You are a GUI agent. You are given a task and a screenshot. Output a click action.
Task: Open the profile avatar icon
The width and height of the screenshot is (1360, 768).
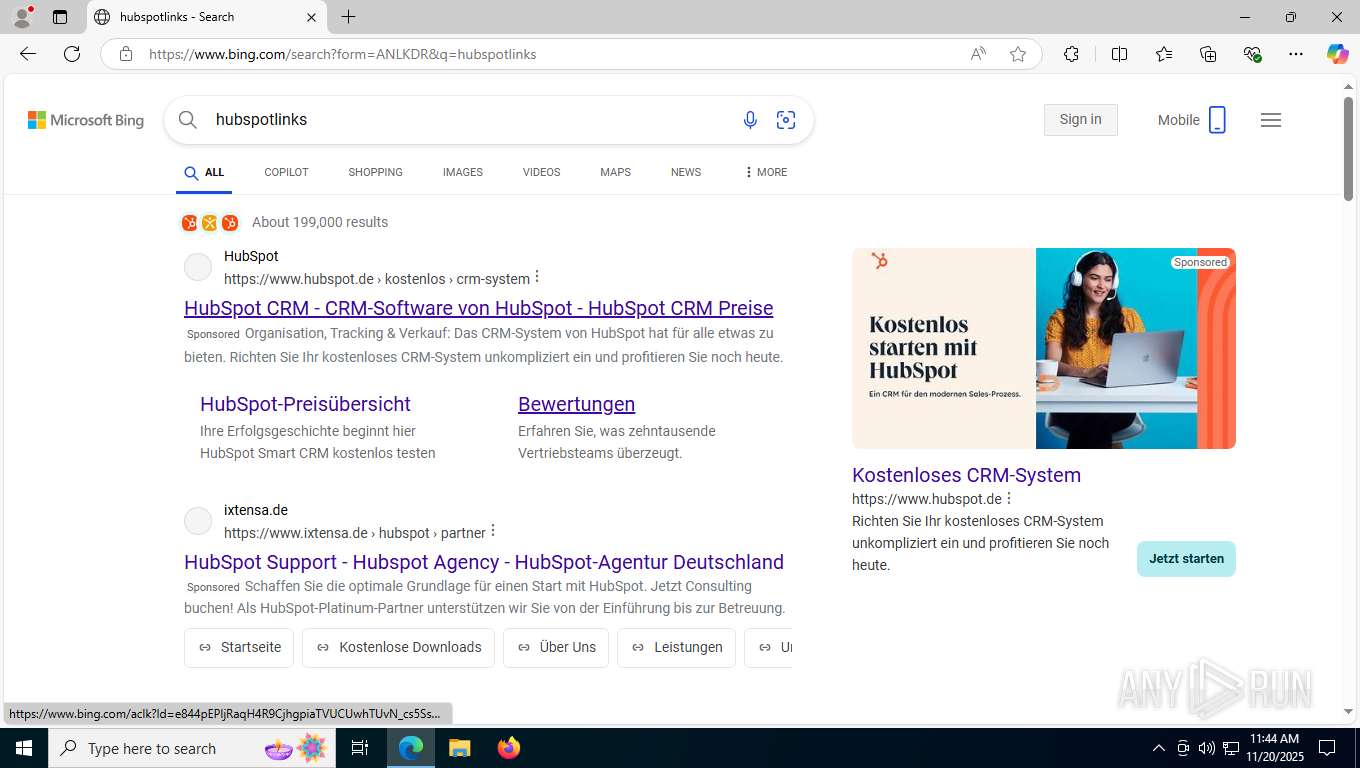[x=22, y=17]
